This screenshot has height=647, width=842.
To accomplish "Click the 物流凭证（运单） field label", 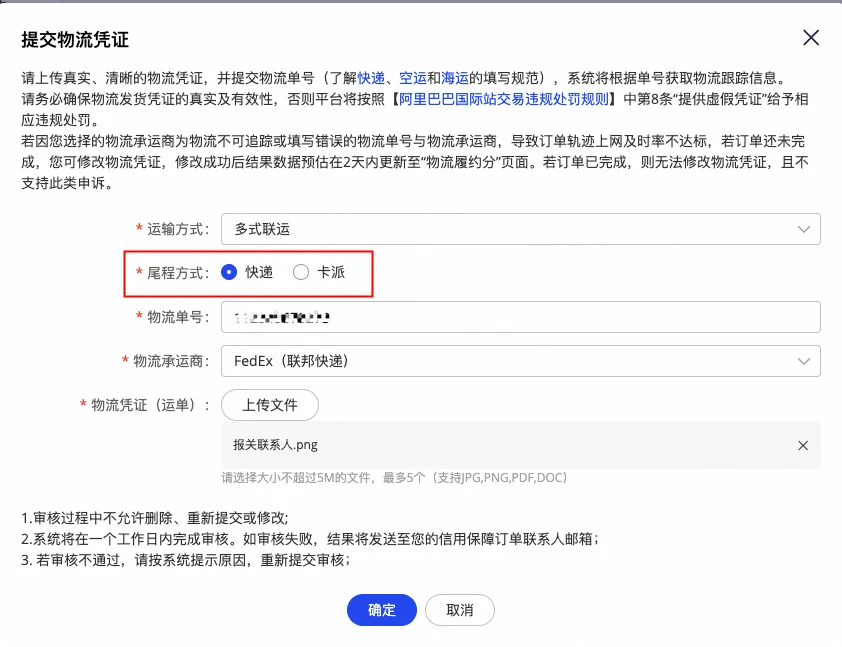I will [x=150, y=405].
